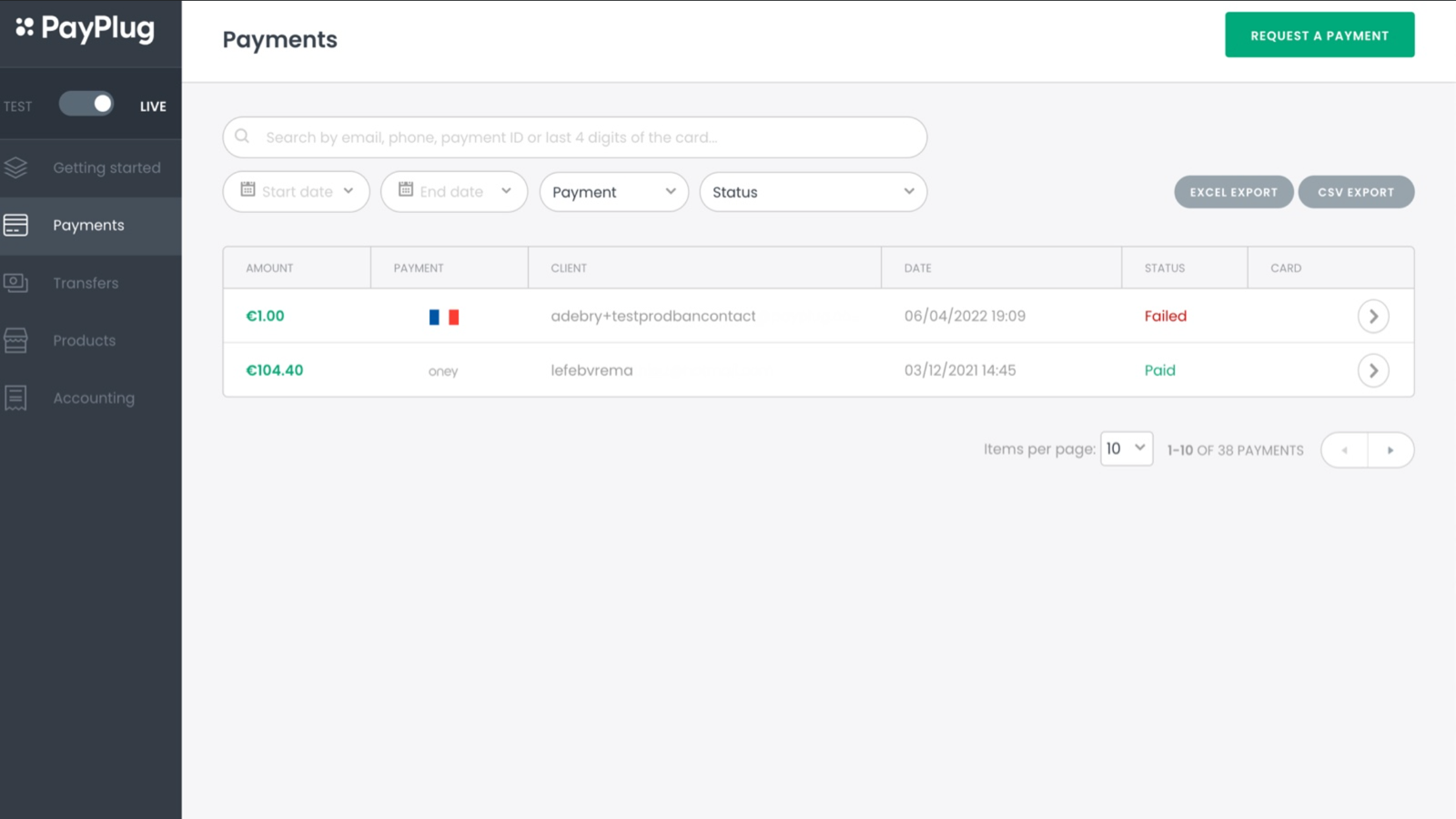1456x819 pixels.
Task: Export payments with Excel Export
Action: (x=1233, y=192)
